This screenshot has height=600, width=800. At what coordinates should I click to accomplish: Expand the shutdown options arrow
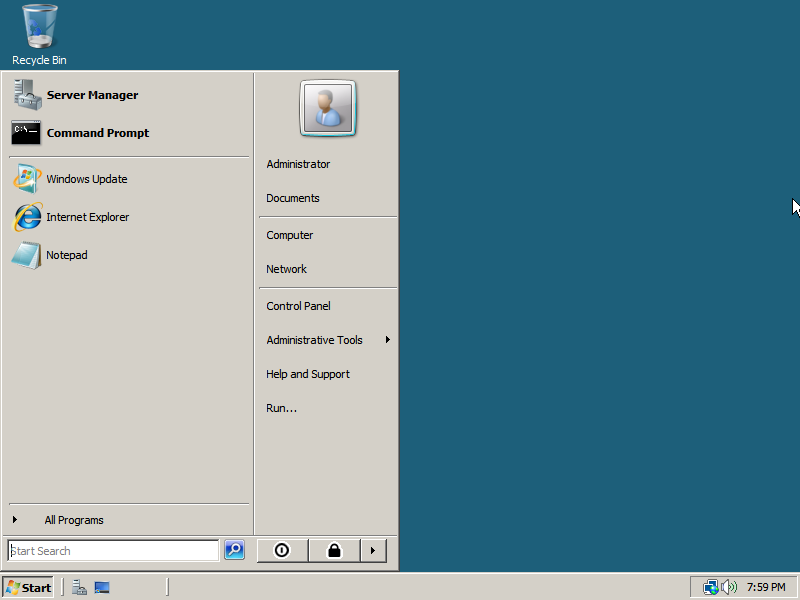373,550
